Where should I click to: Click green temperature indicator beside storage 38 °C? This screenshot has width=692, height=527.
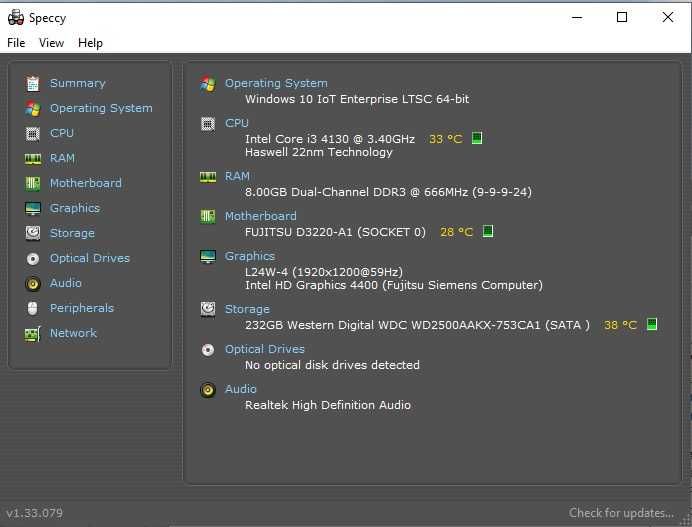click(652, 324)
